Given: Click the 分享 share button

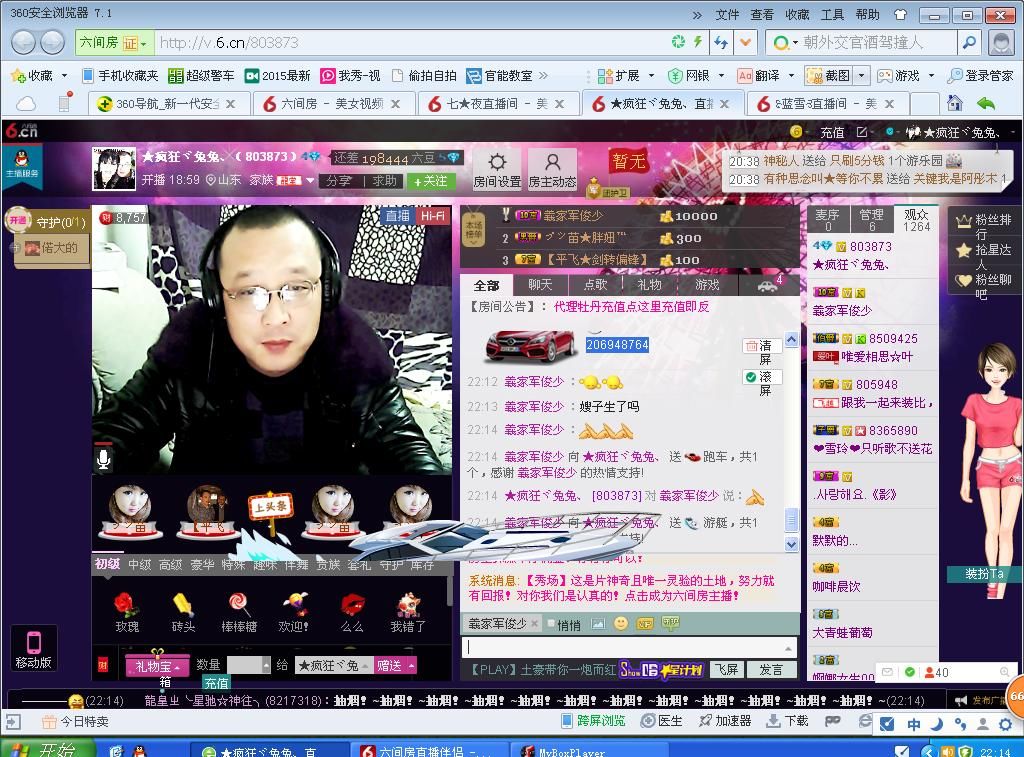Looking at the screenshot, I should [339, 181].
